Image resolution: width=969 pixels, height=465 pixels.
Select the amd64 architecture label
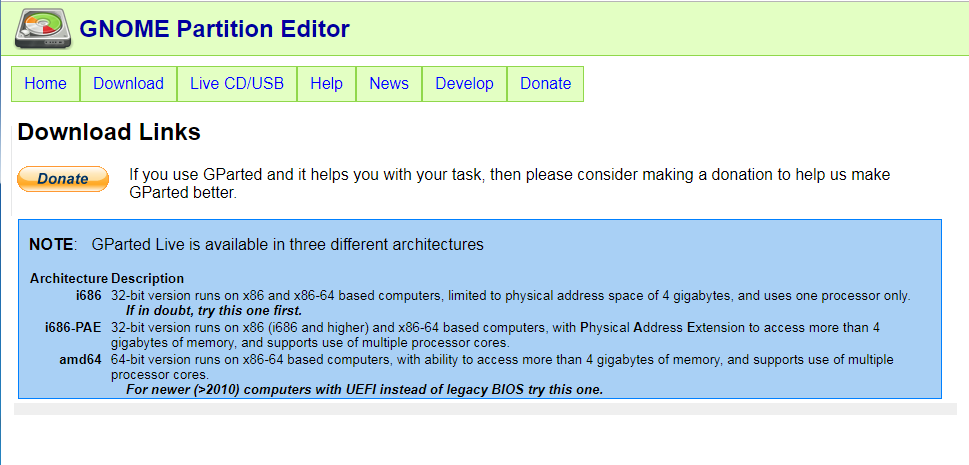pos(80,359)
